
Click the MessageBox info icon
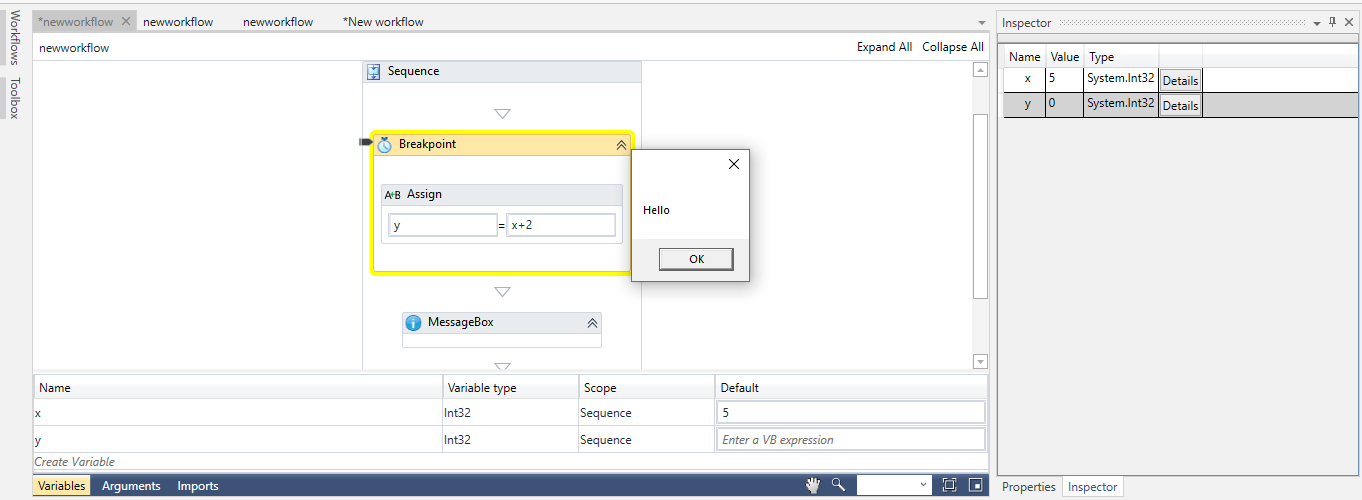(x=413, y=323)
